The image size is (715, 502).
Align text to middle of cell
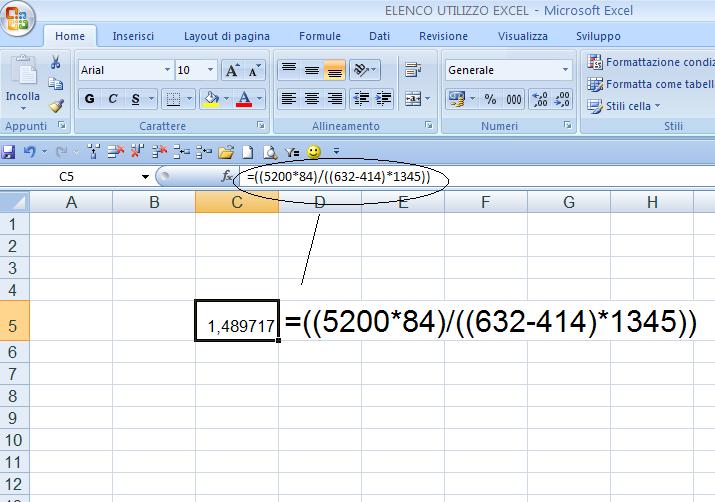click(x=312, y=70)
